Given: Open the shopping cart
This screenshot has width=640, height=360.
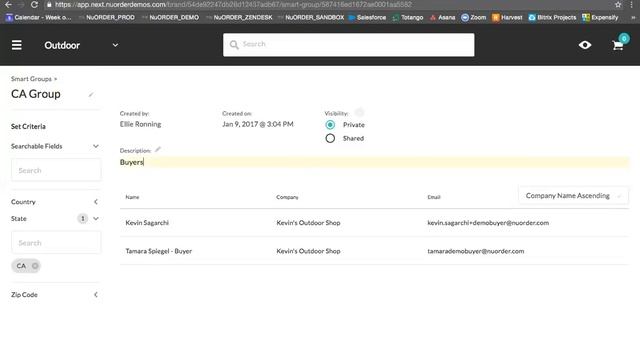Looking at the screenshot, I should coord(618,45).
